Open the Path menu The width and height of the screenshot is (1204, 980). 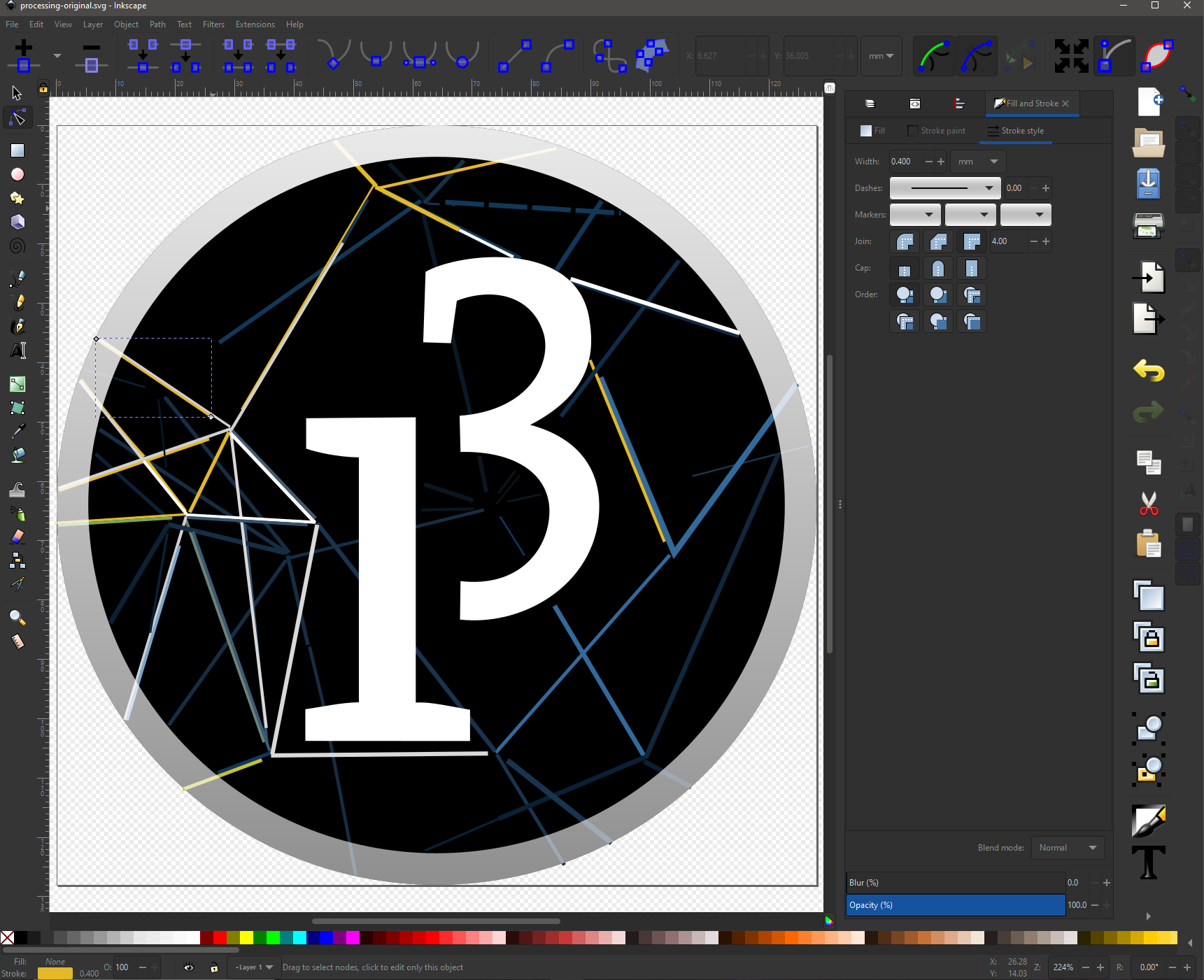pyautogui.click(x=157, y=24)
